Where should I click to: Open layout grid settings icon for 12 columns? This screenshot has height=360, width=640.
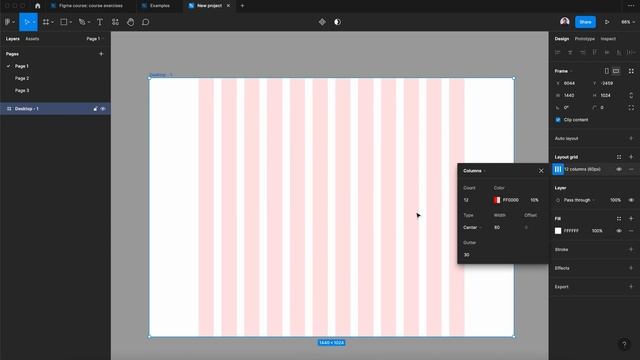pos(558,169)
